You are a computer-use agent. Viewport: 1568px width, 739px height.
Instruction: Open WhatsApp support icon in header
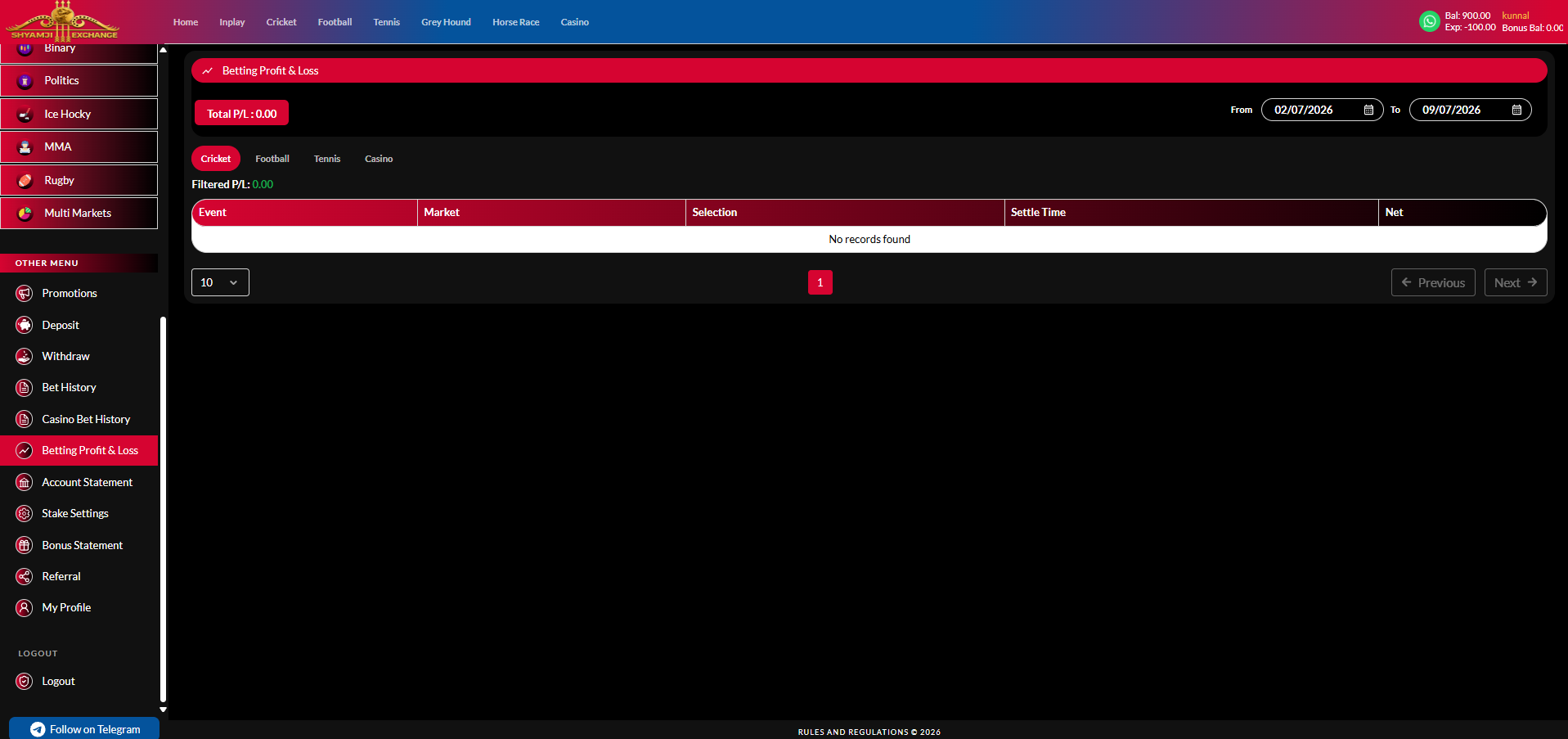(1429, 22)
